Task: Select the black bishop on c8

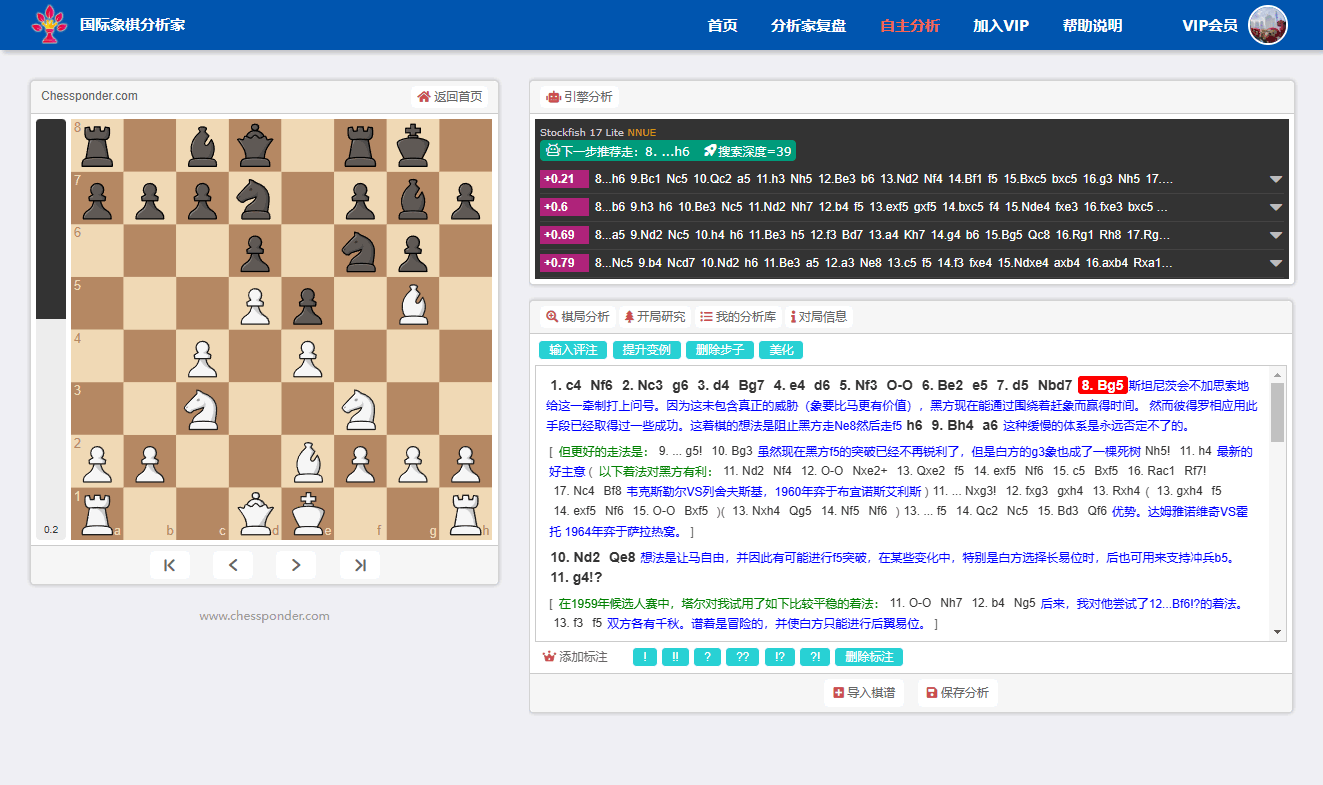Action: tap(202, 146)
